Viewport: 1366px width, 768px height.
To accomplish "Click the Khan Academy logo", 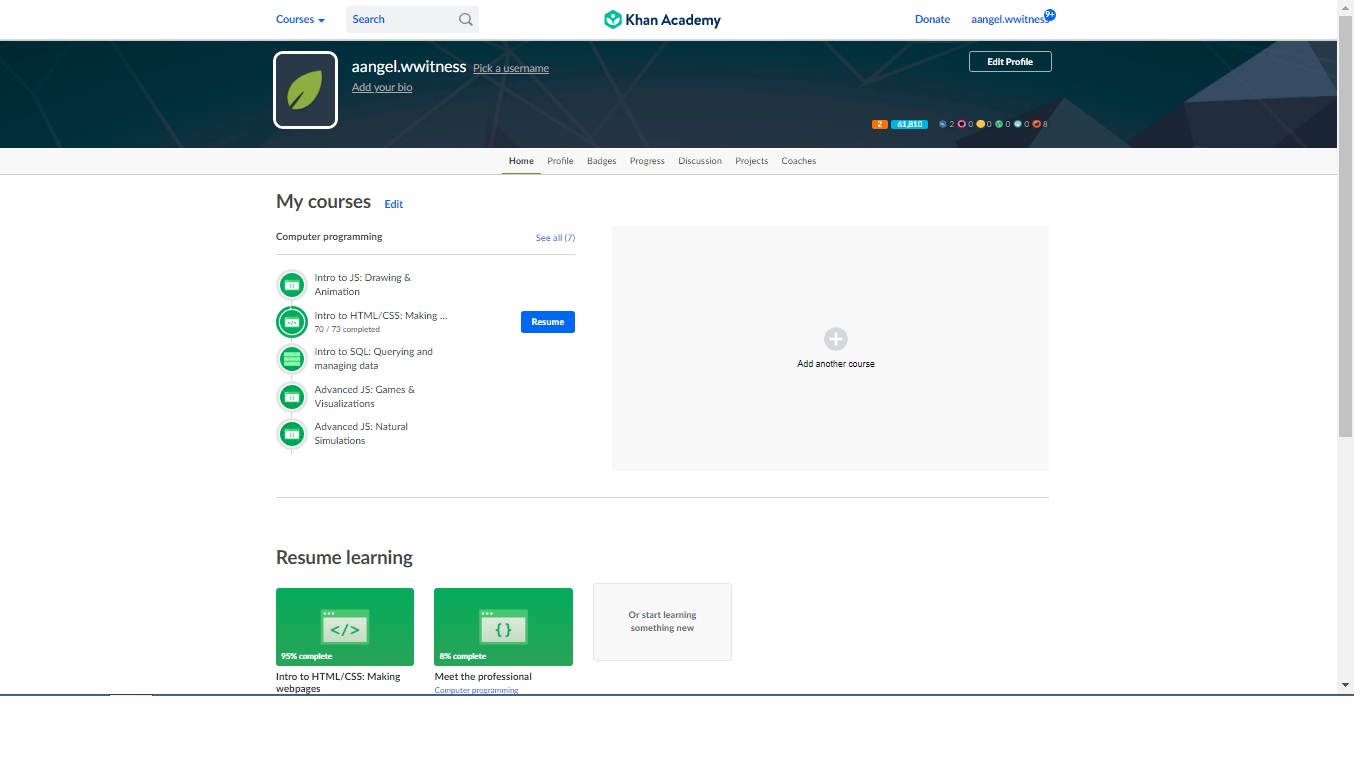I will [662, 19].
